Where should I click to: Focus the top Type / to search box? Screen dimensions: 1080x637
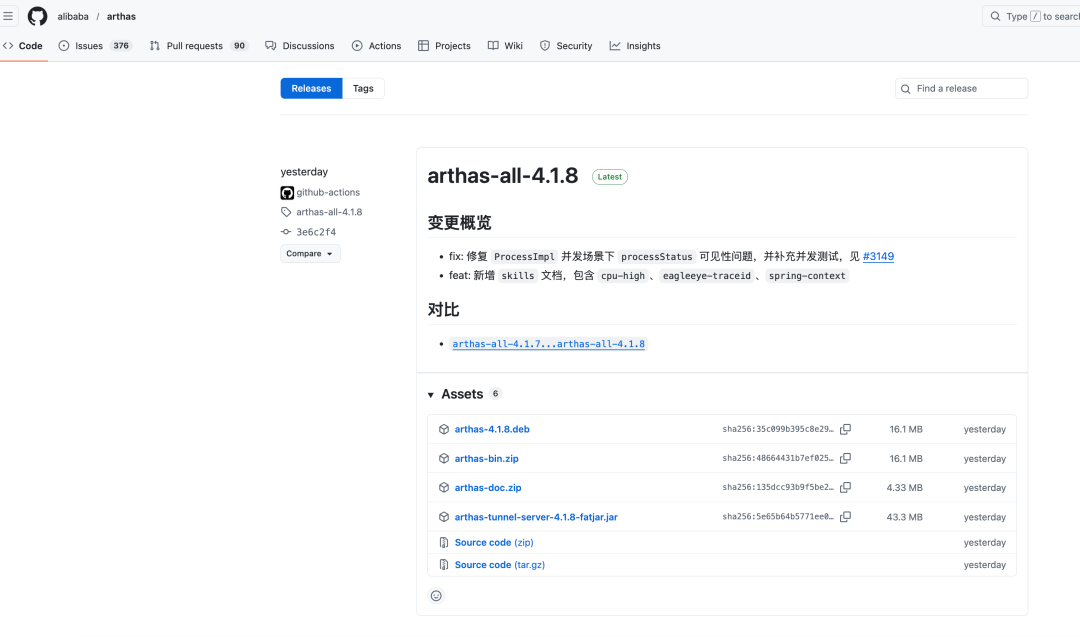point(1031,17)
